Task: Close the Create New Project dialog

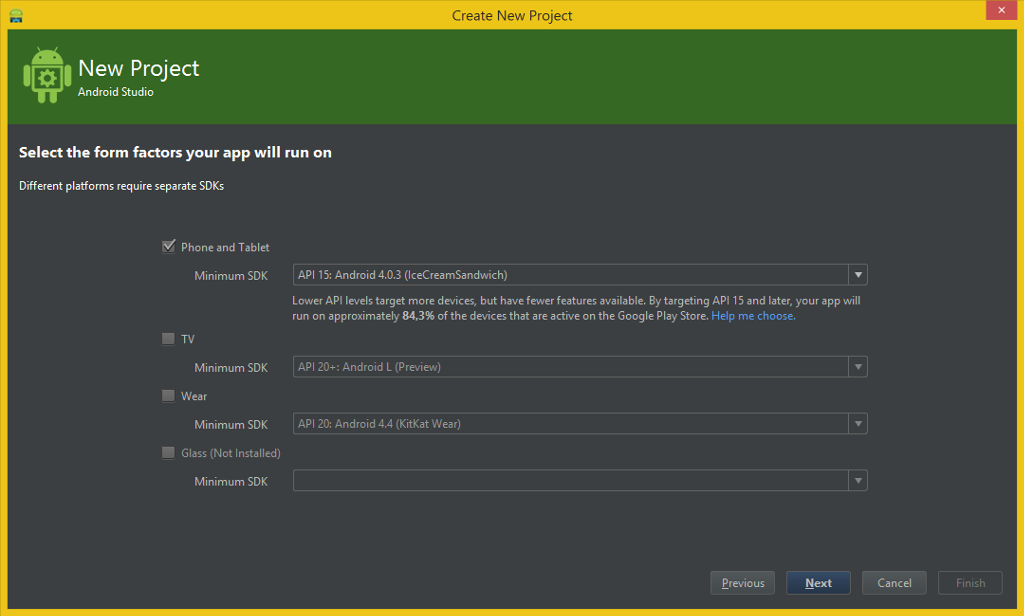Action: click(x=1000, y=10)
